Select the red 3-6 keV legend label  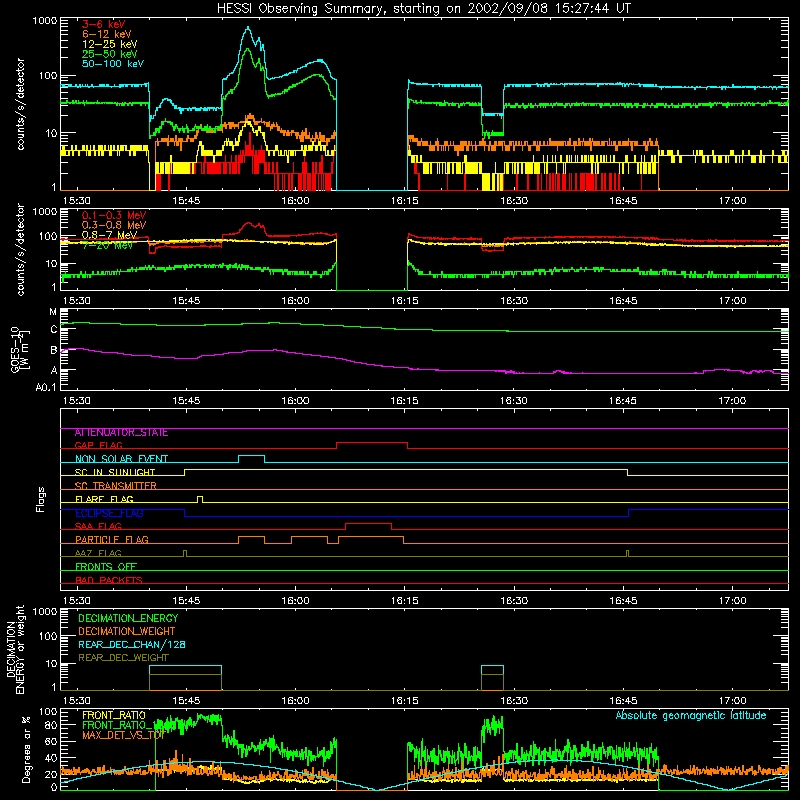click(104, 24)
